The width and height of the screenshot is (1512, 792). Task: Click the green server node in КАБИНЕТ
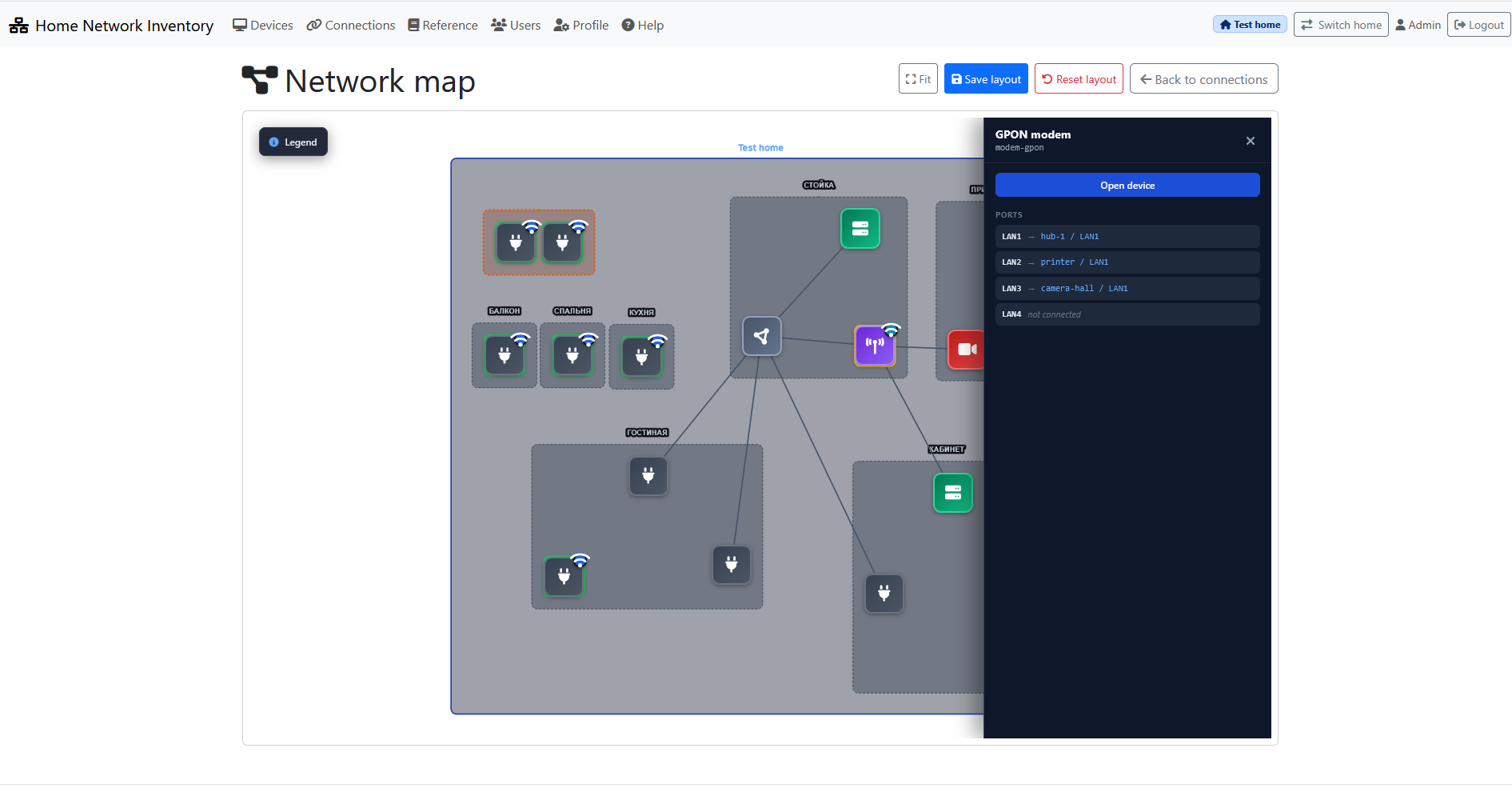pyautogui.click(x=953, y=493)
